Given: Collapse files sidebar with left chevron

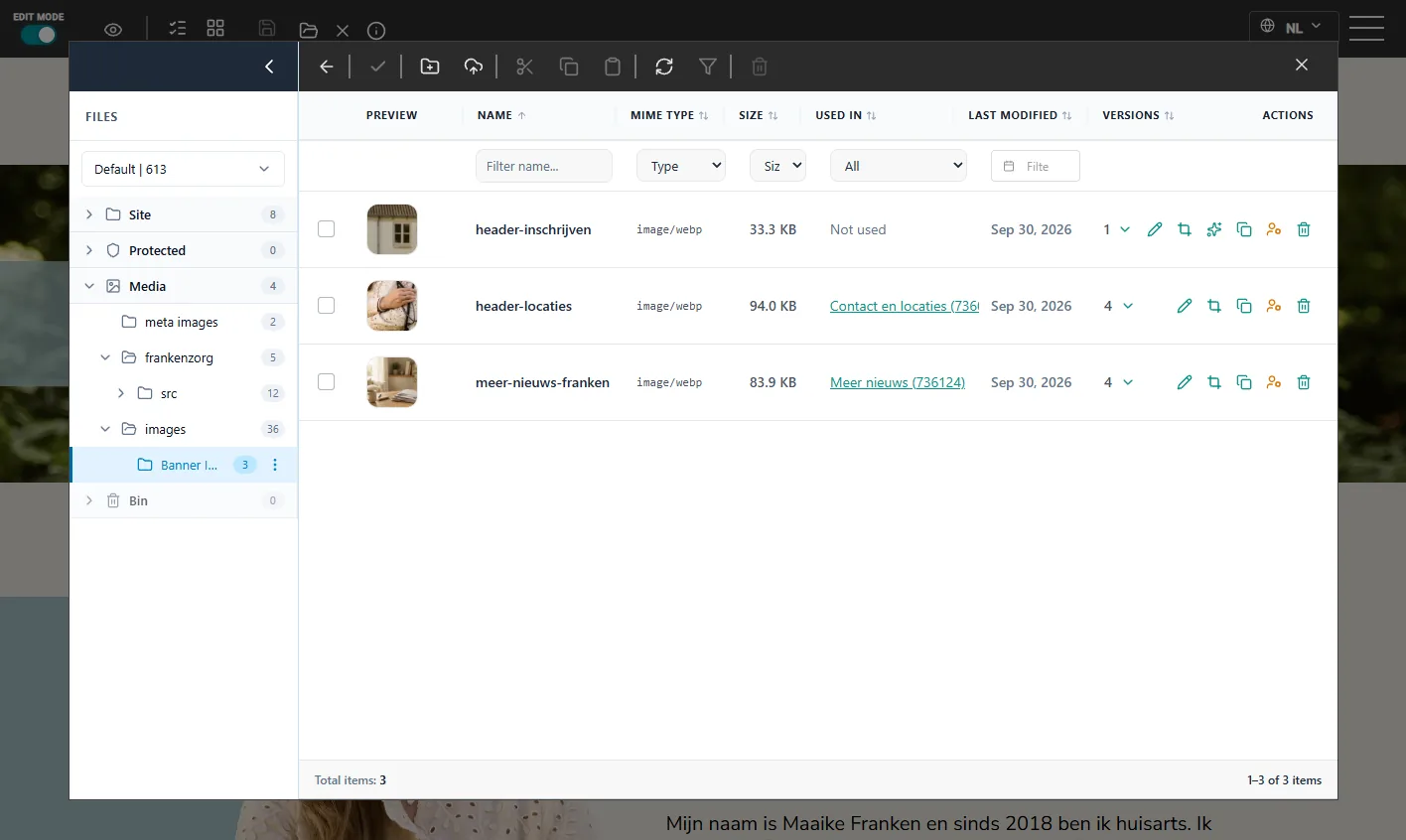Looking at the screenshot, I should pos(269,67).
